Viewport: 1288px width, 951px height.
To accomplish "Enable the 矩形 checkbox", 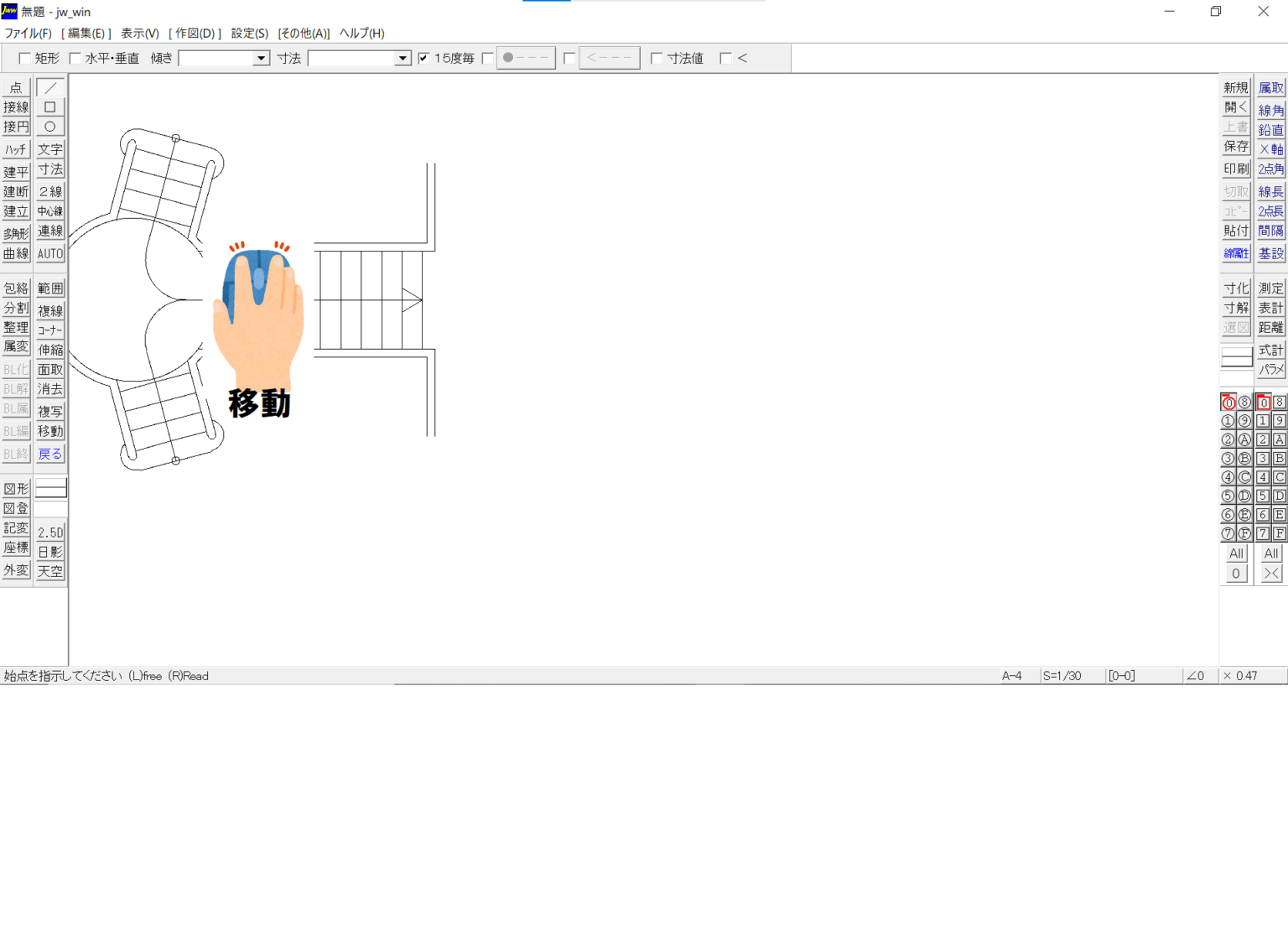I will pos(25,58).
